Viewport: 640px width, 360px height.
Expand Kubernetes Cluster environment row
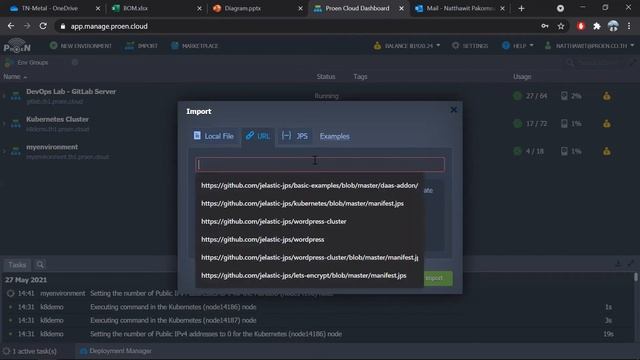click(4, 124)
